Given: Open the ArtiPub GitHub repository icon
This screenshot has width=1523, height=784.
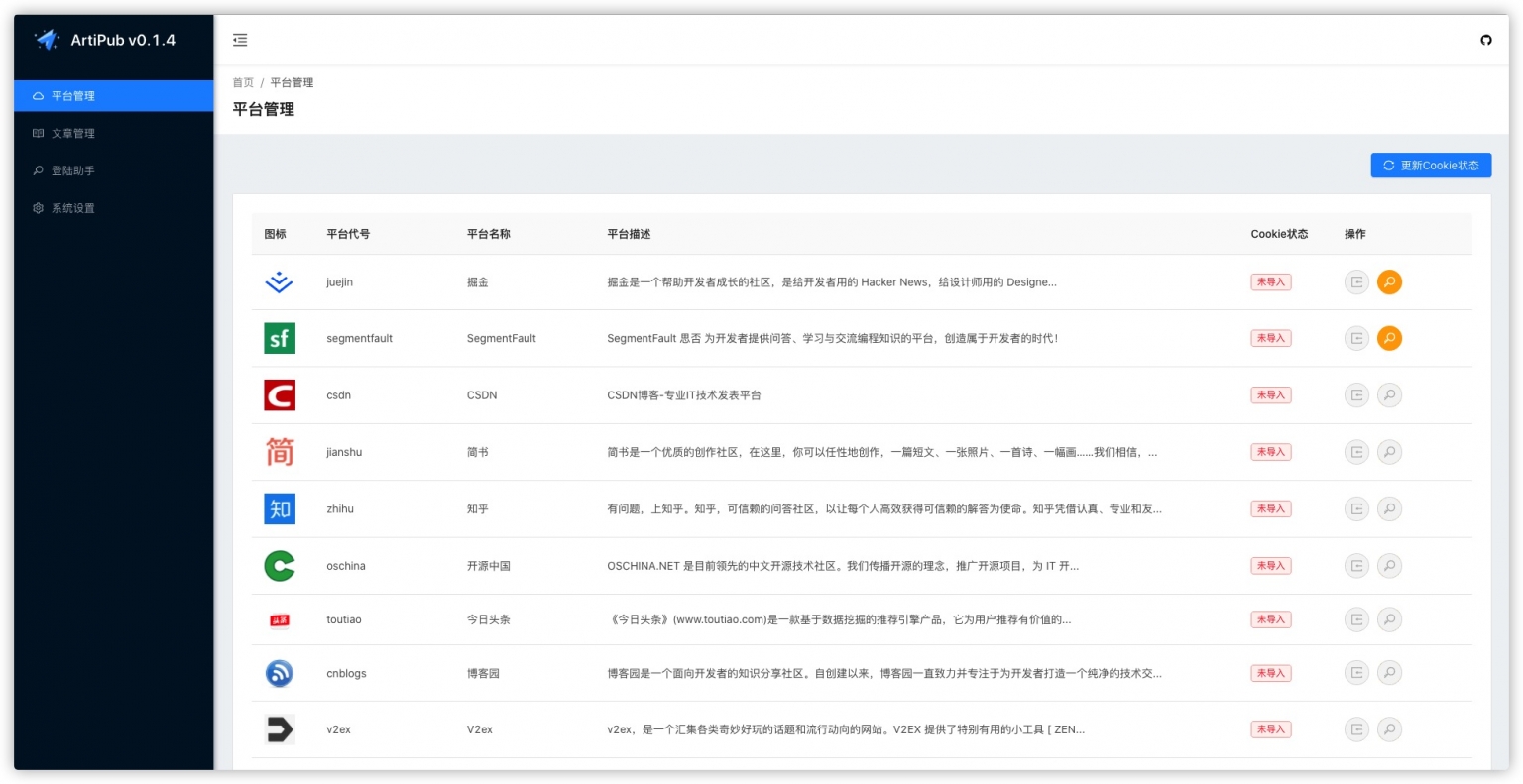Looking at the screenshot, I should click(1486, 41).
